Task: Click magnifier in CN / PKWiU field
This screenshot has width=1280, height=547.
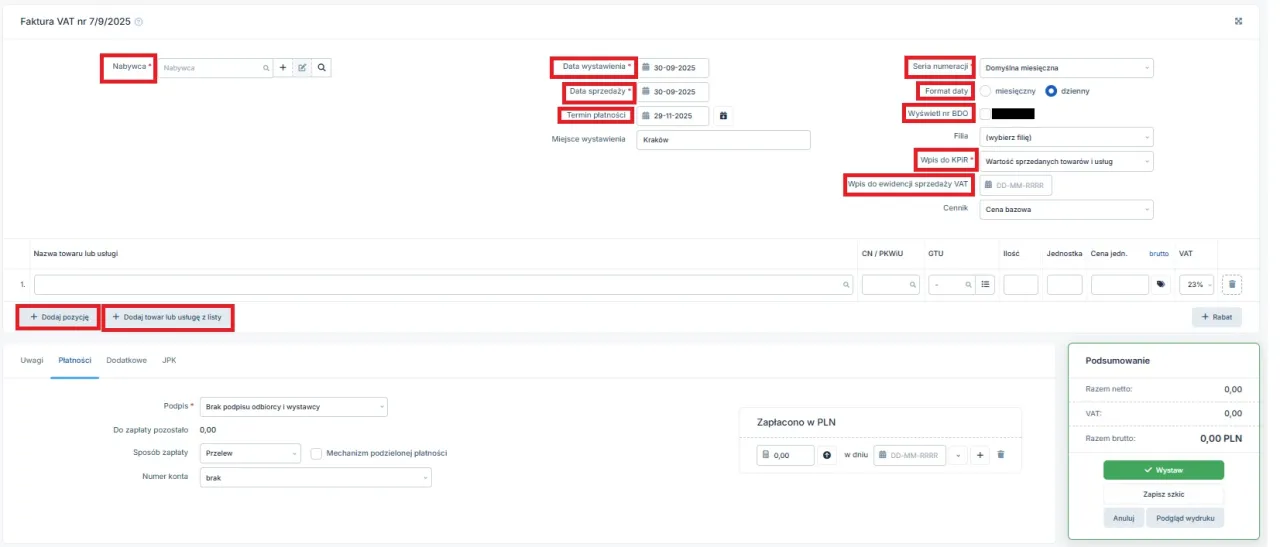Action: pyautogui.click(x=913, y=285)
